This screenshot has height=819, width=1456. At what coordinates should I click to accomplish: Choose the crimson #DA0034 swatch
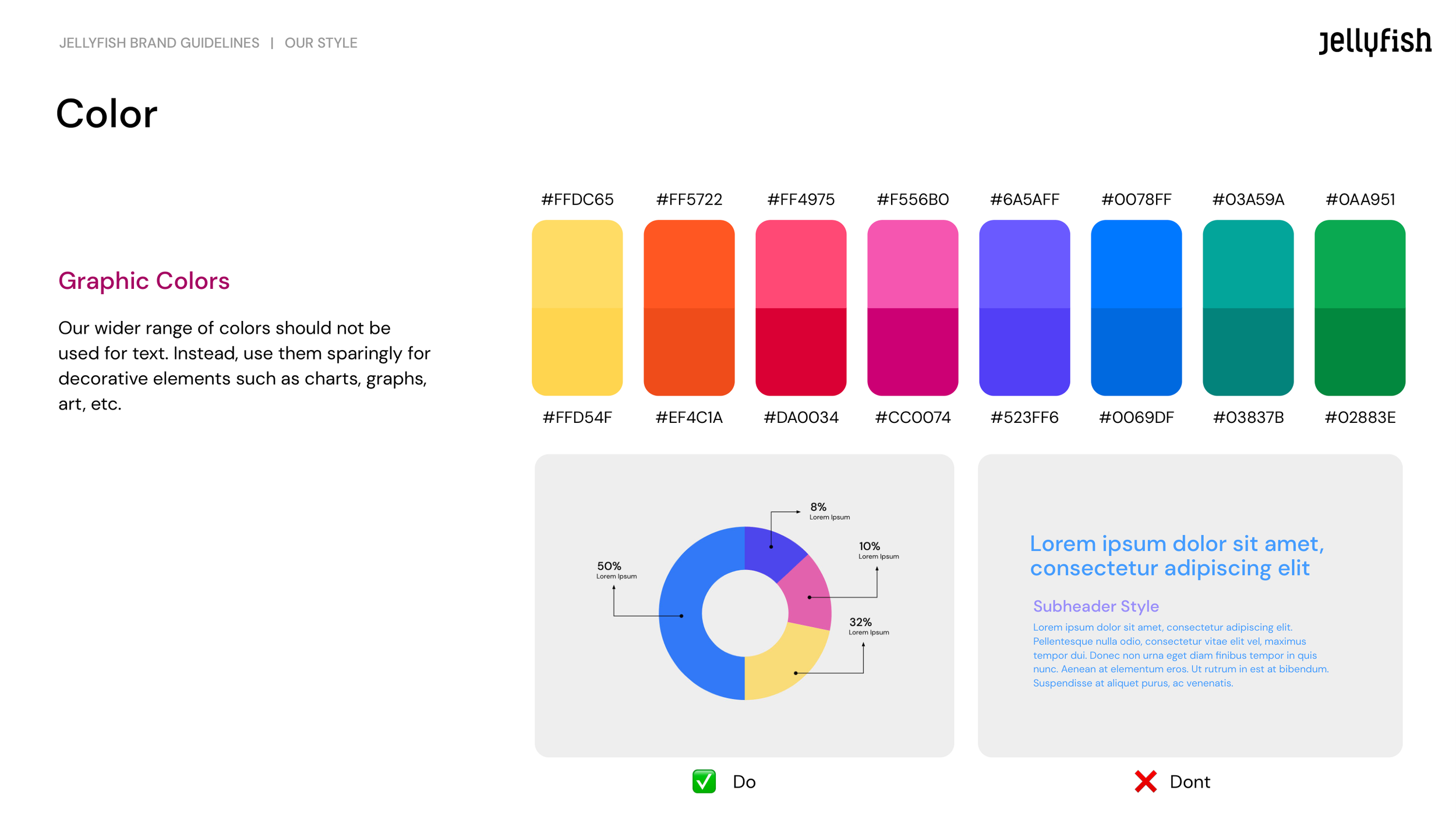(x=801, y=352)
